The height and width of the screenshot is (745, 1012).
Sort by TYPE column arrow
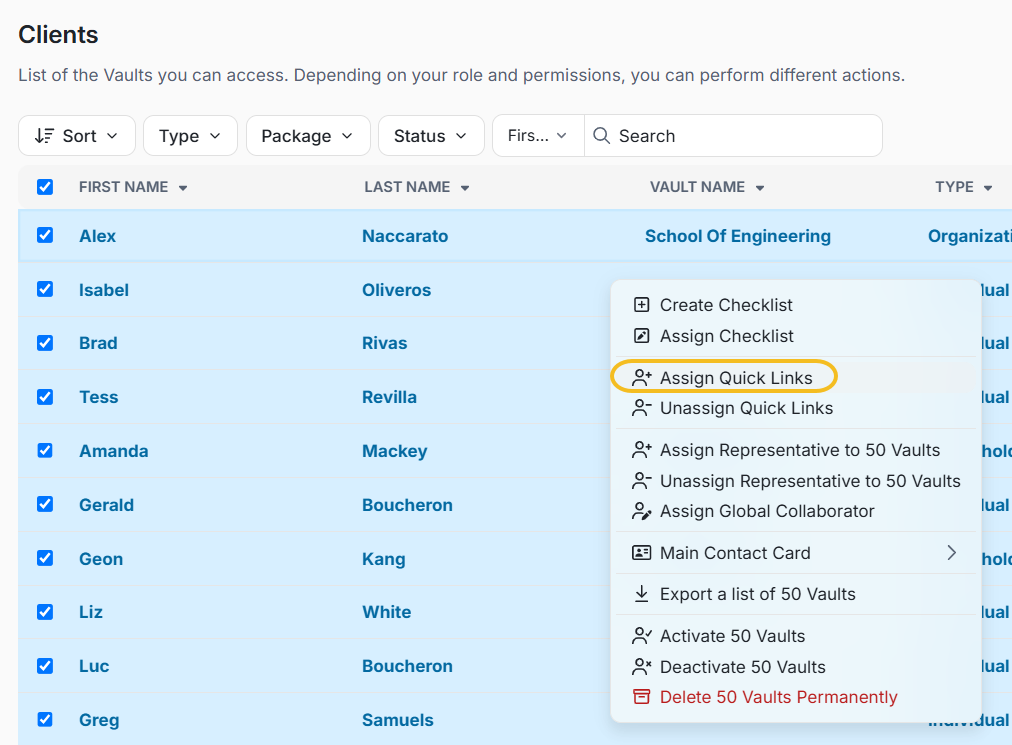pyautogui.click(x=987, y=188)
